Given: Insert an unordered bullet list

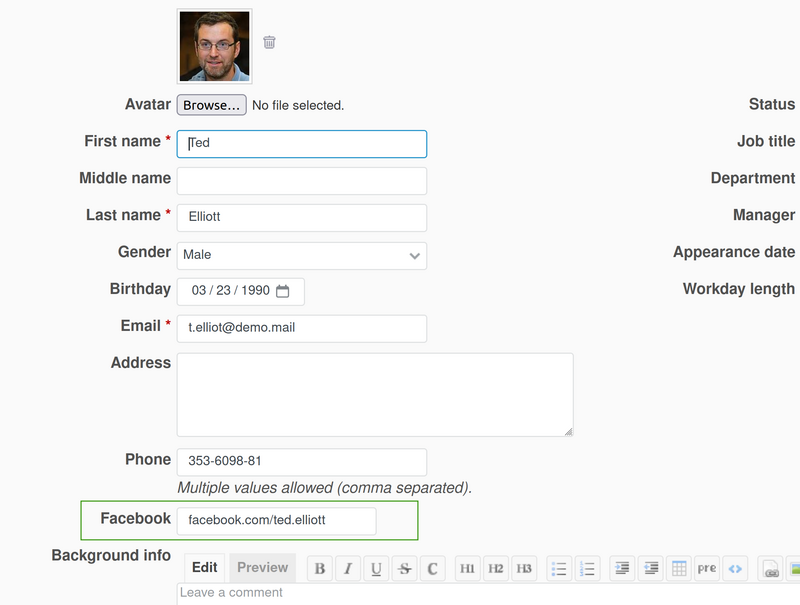Looking at the screenshot, I should point(559,569).
